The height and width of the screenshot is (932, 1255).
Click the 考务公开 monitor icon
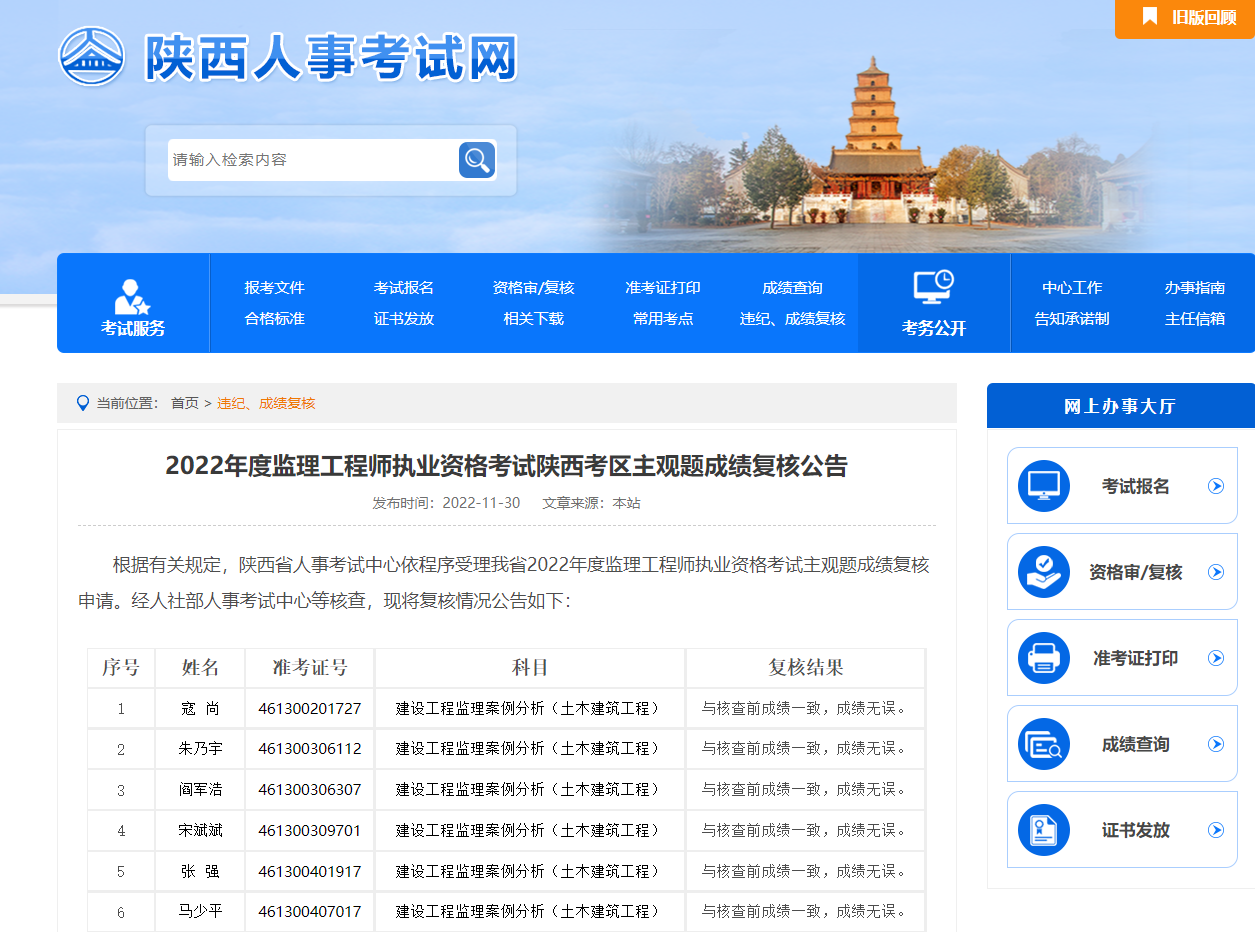933,287
